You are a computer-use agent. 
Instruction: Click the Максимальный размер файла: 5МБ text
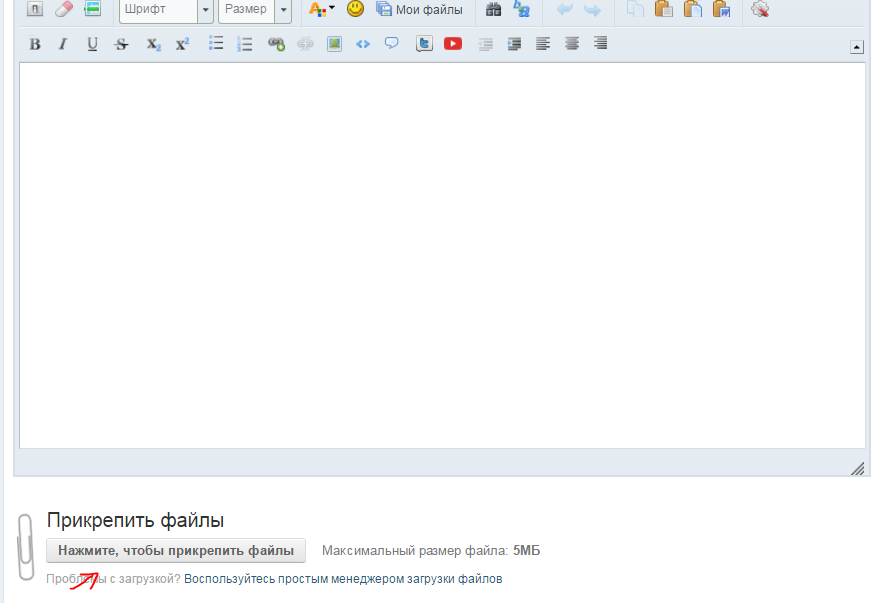431,551
